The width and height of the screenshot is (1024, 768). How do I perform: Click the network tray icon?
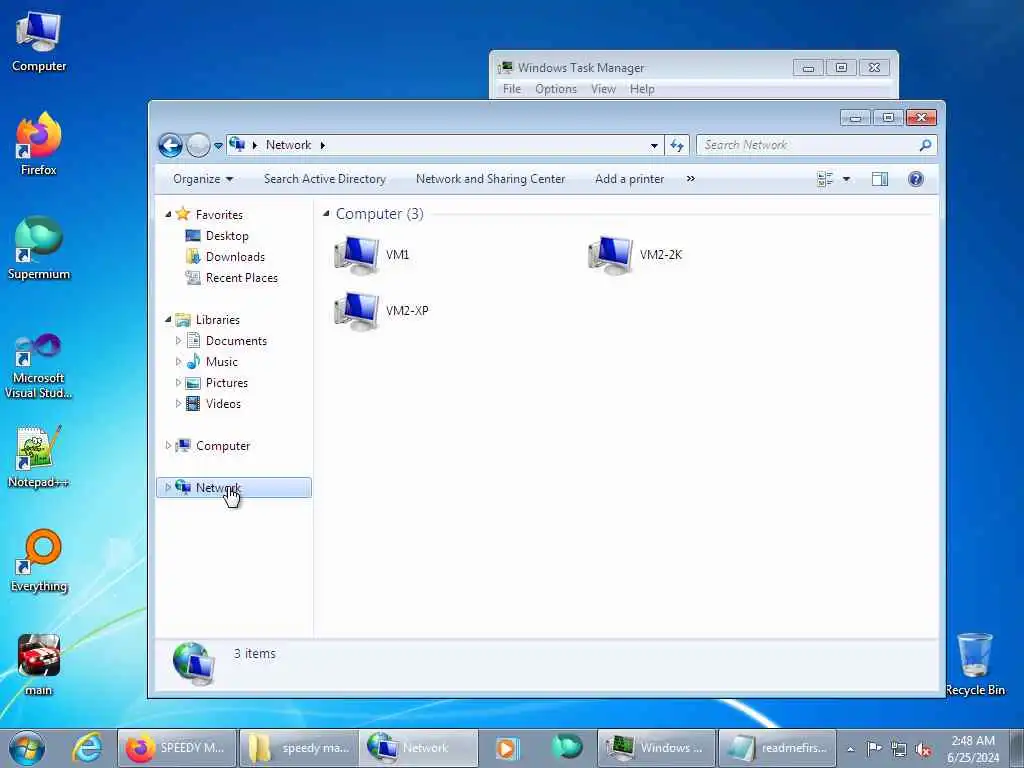899,749
